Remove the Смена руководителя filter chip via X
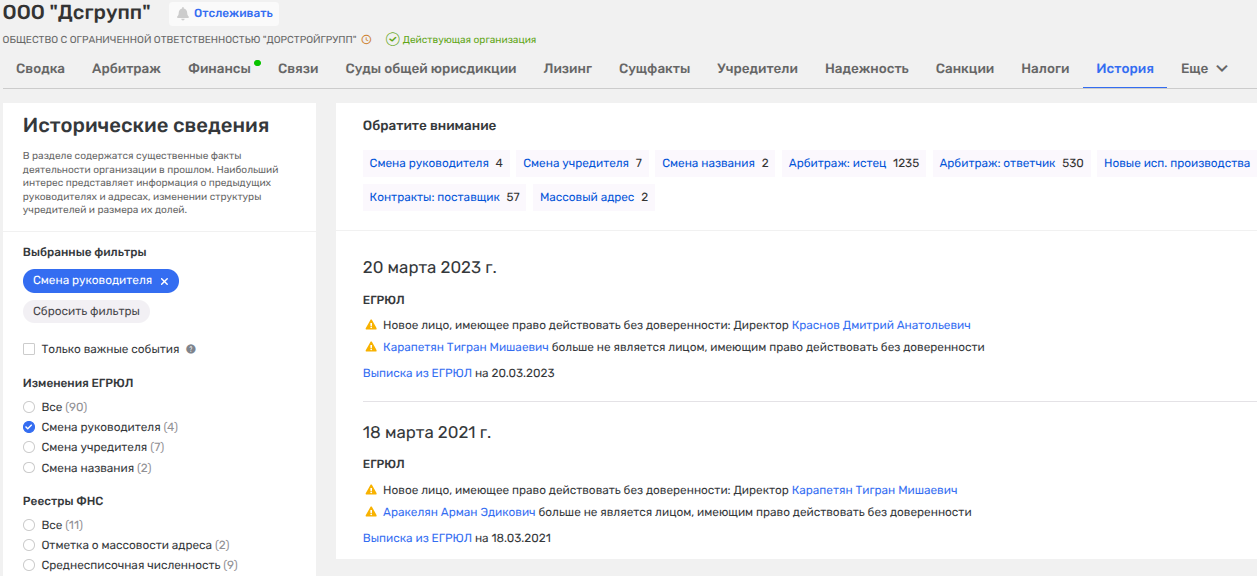1257x576 pixels. point(165,281)
